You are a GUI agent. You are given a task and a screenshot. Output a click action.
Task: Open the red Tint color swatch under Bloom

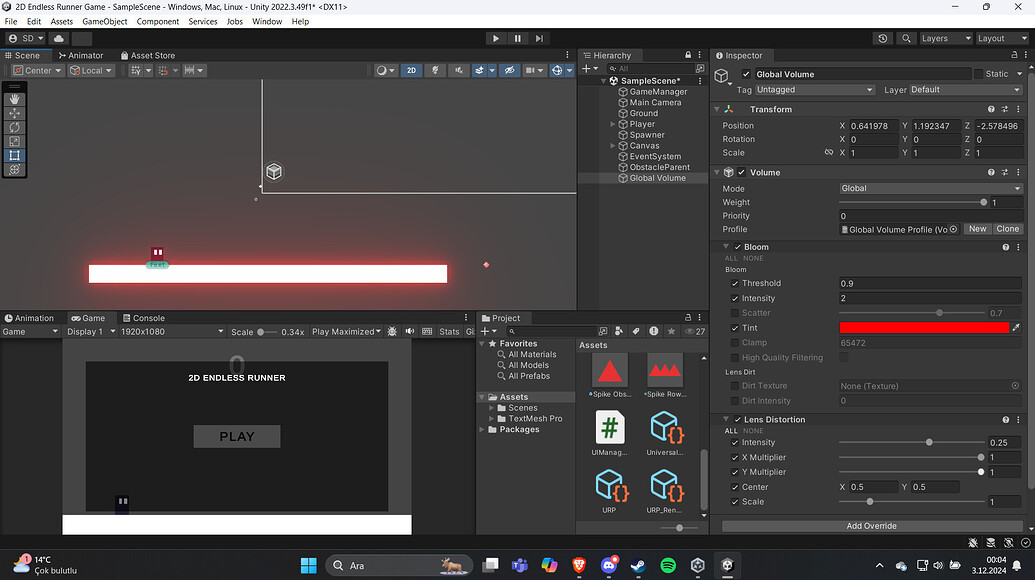[x=925, y=327]
